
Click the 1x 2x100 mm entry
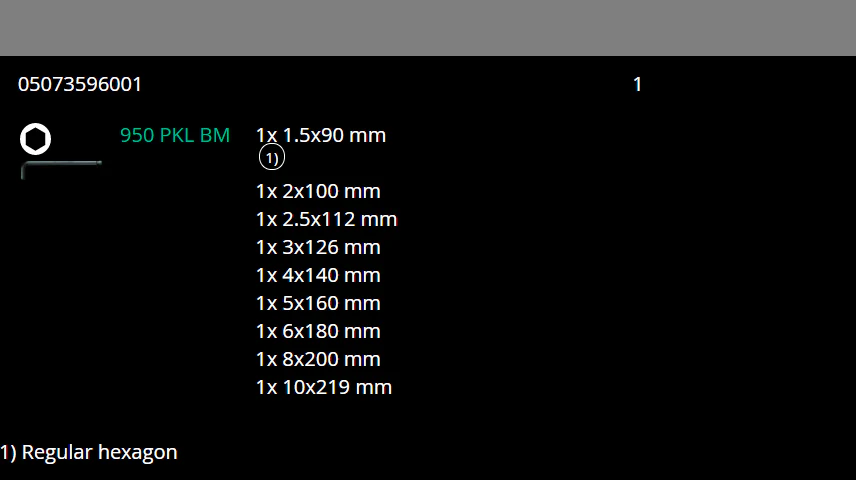(318, 191)
